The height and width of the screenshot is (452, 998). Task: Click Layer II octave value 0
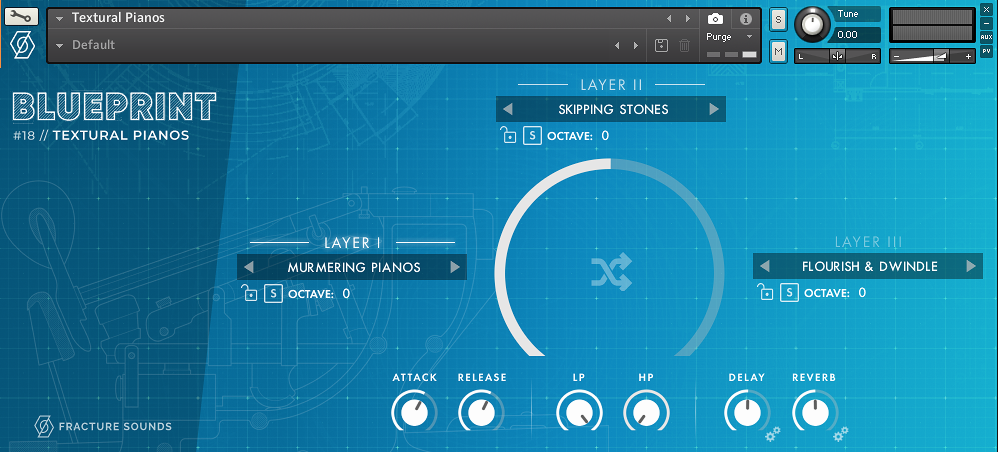point(605,136)
